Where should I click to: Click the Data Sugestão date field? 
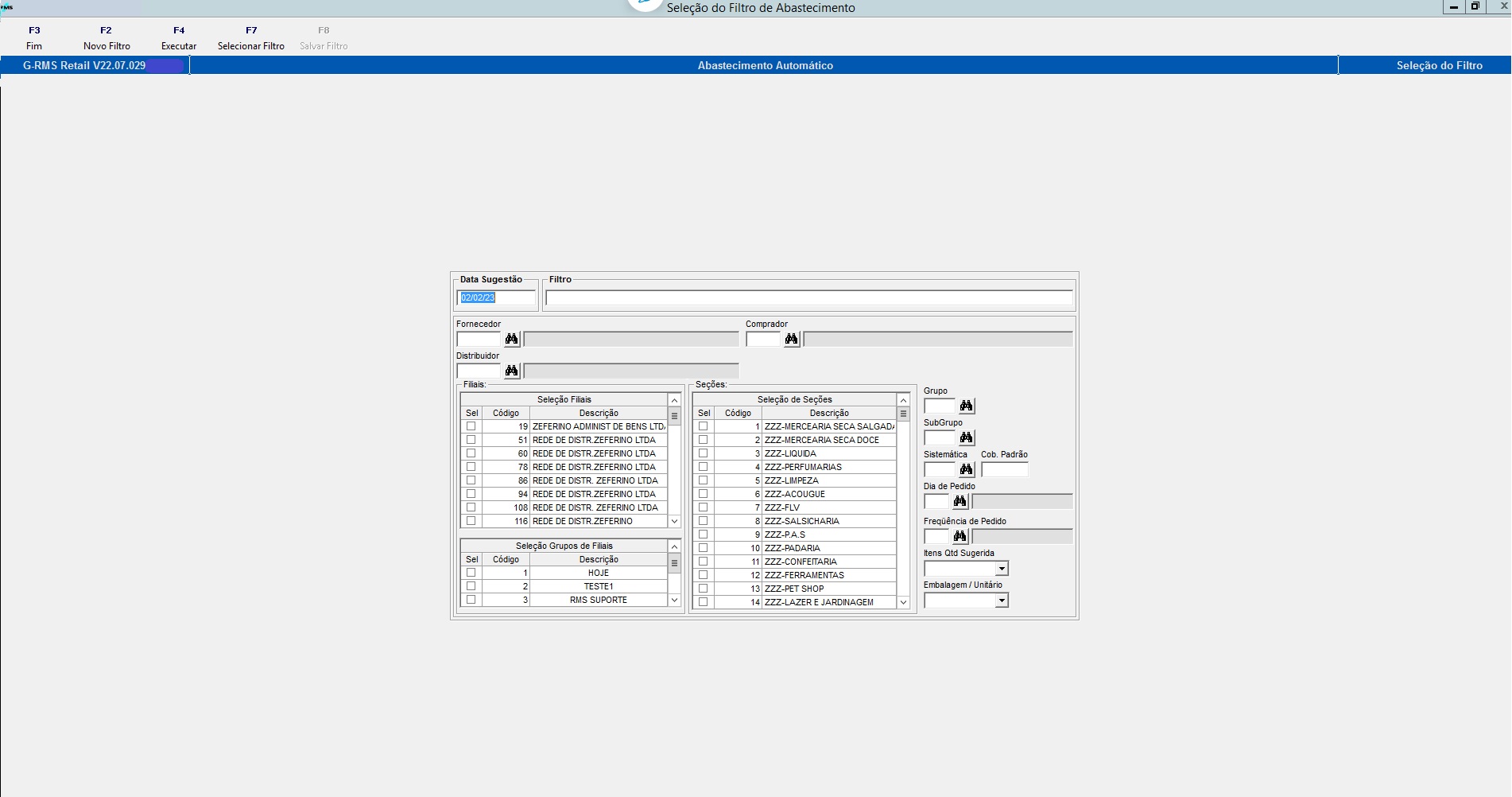(497, 297)
